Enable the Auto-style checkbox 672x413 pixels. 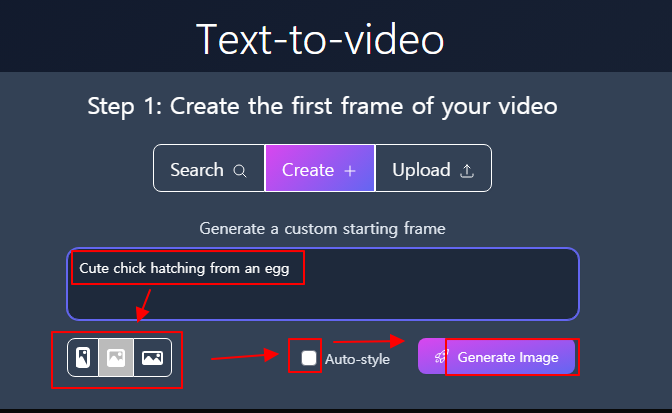click(309, 358)
